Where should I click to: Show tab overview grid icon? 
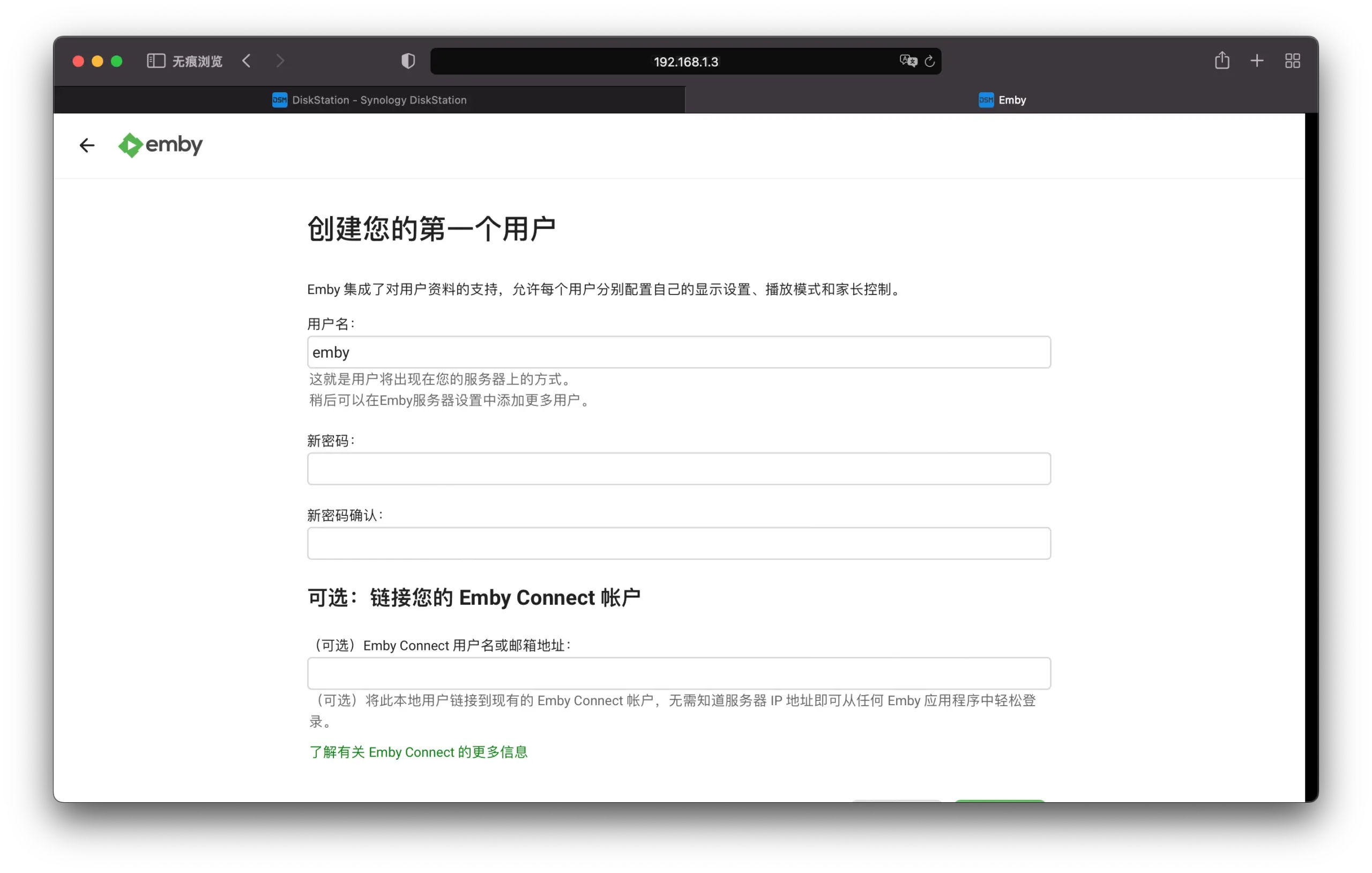[1292, 61]
